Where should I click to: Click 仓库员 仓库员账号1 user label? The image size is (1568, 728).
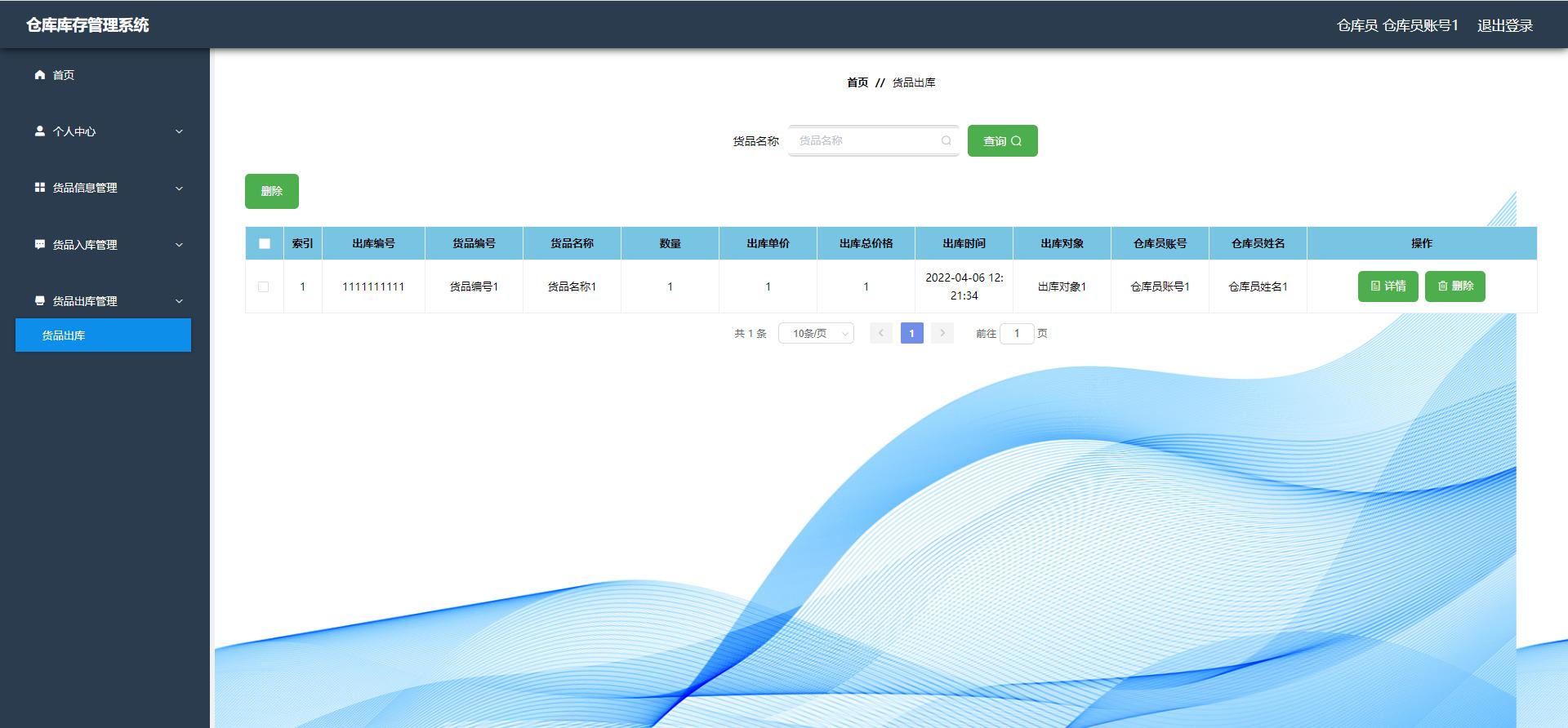(x=1397, y=25)
